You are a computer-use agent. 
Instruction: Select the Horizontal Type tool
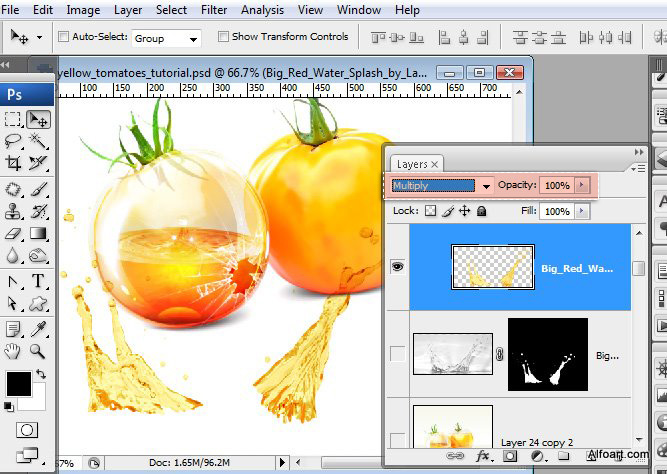[x=39, y=281]
